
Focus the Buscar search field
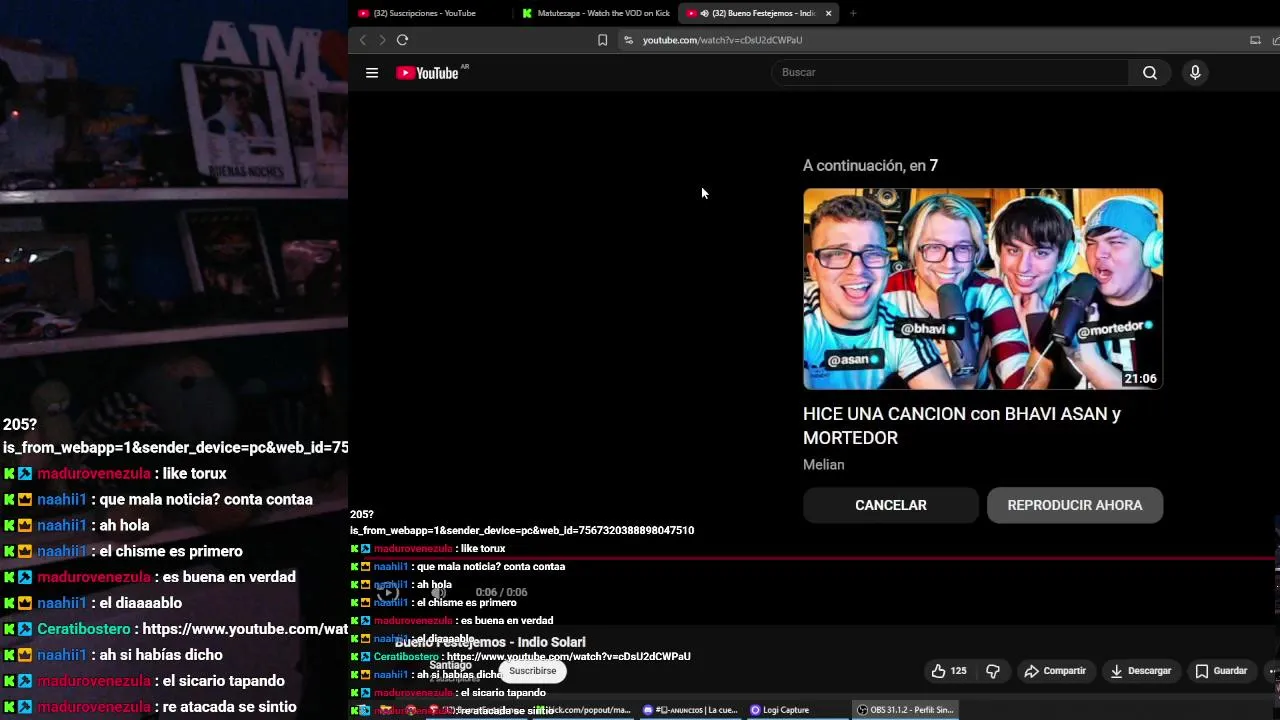(x=950, y=73)
